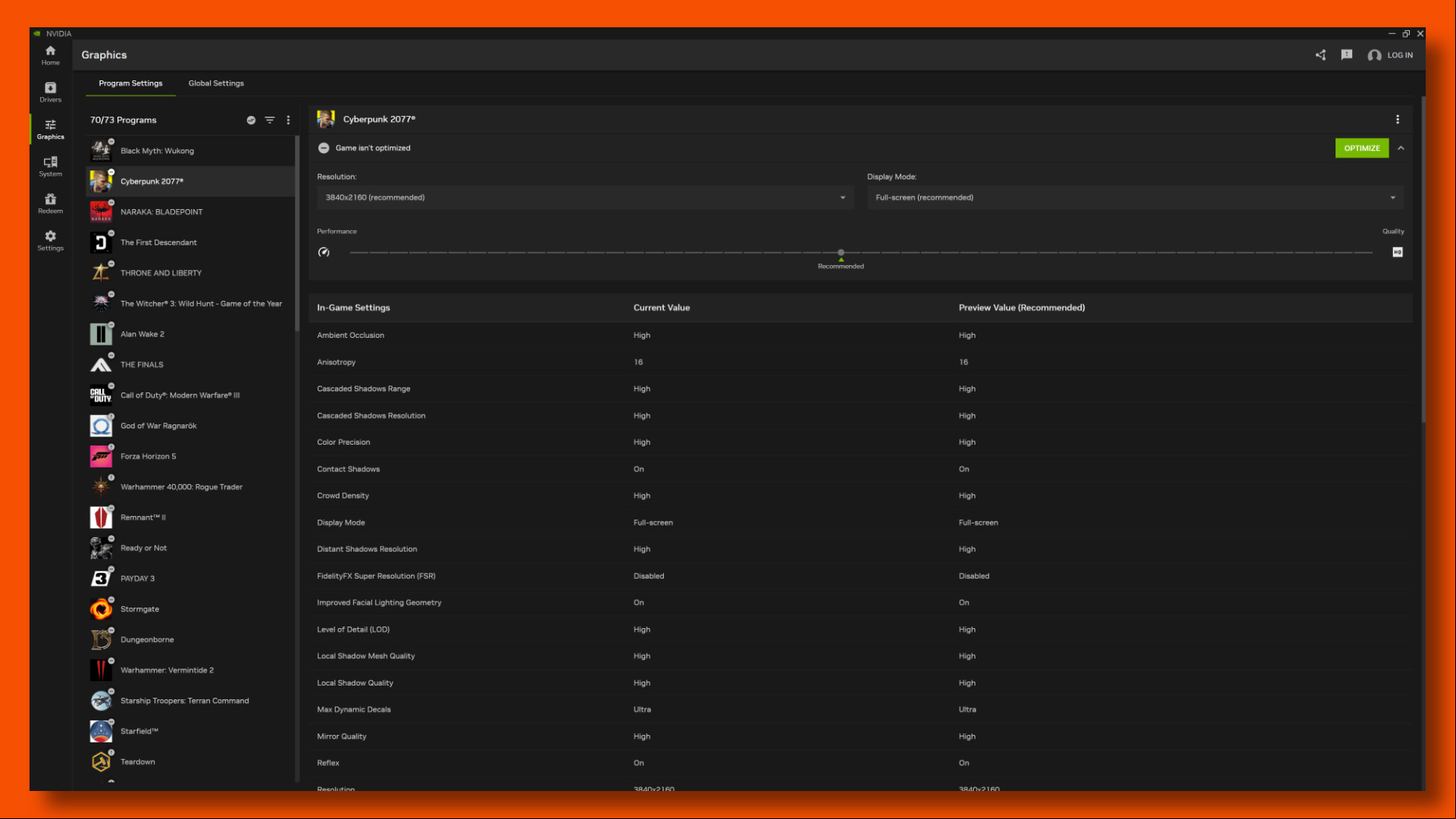Switch to Program Settings tab

(x=130, y=83)
